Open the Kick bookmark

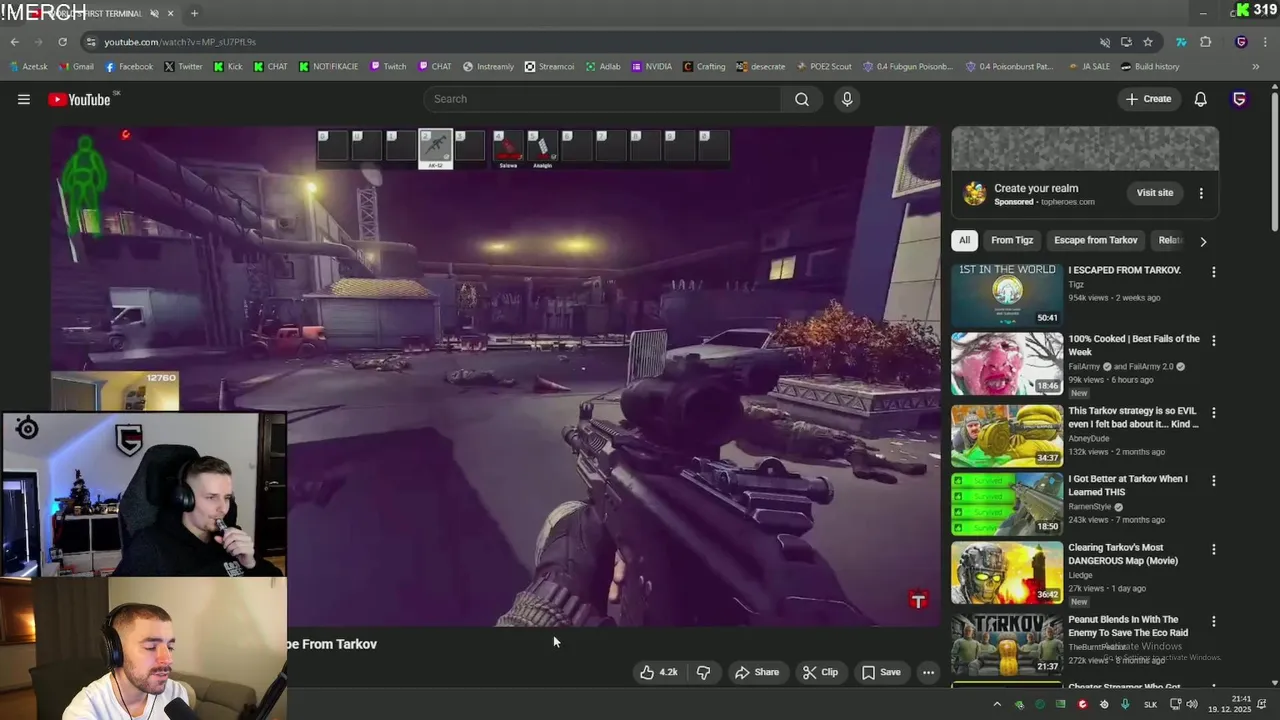pos(228,67)
